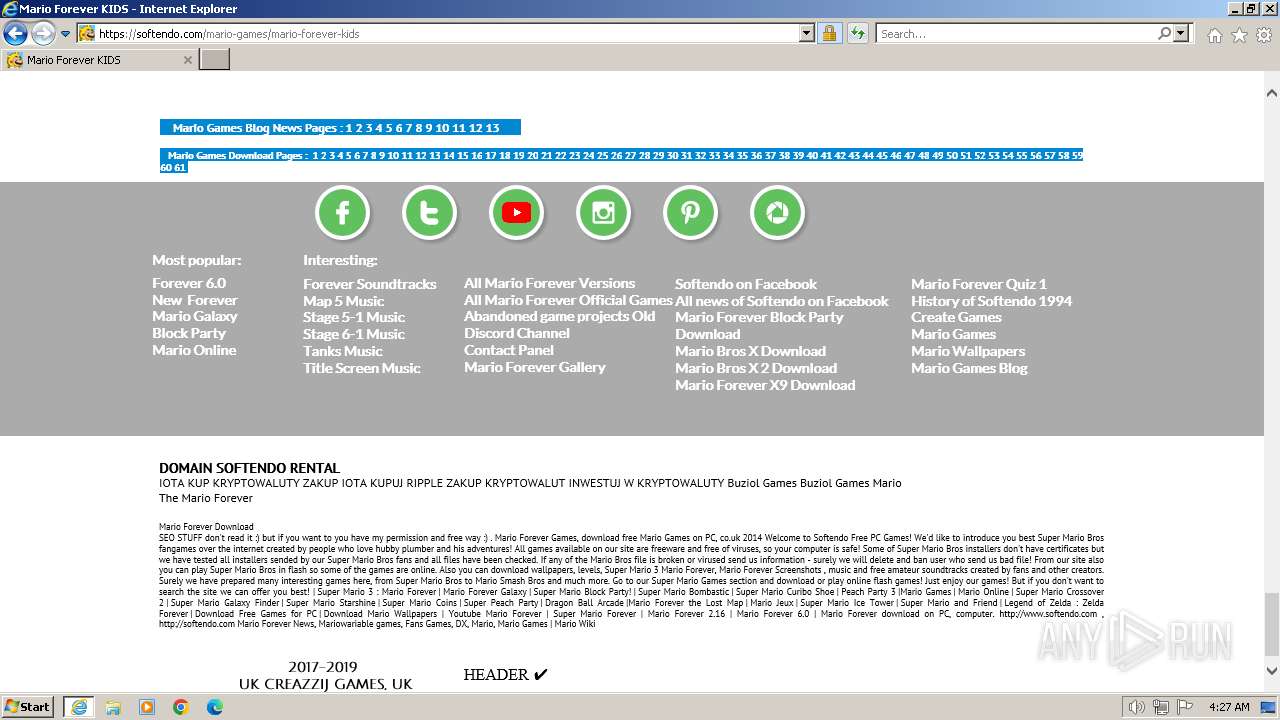Viewport: 1280px width, 720px height.
Task: Open the Tools gear icon
Action: pos(1264,35)
